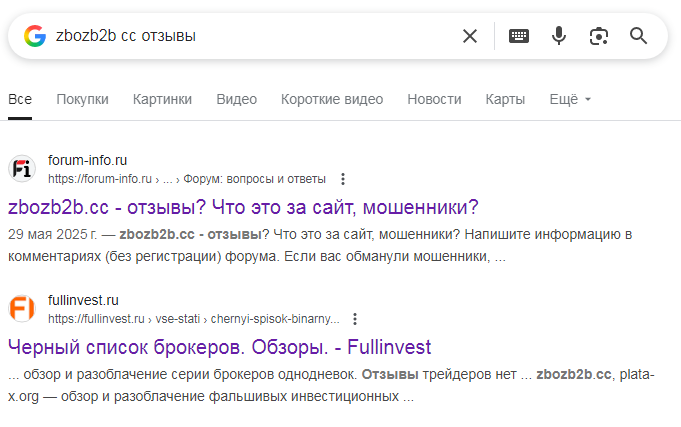Open three-dot menu for forum-info.ru result
The image size is (681, 427).
tap(343, 179)
